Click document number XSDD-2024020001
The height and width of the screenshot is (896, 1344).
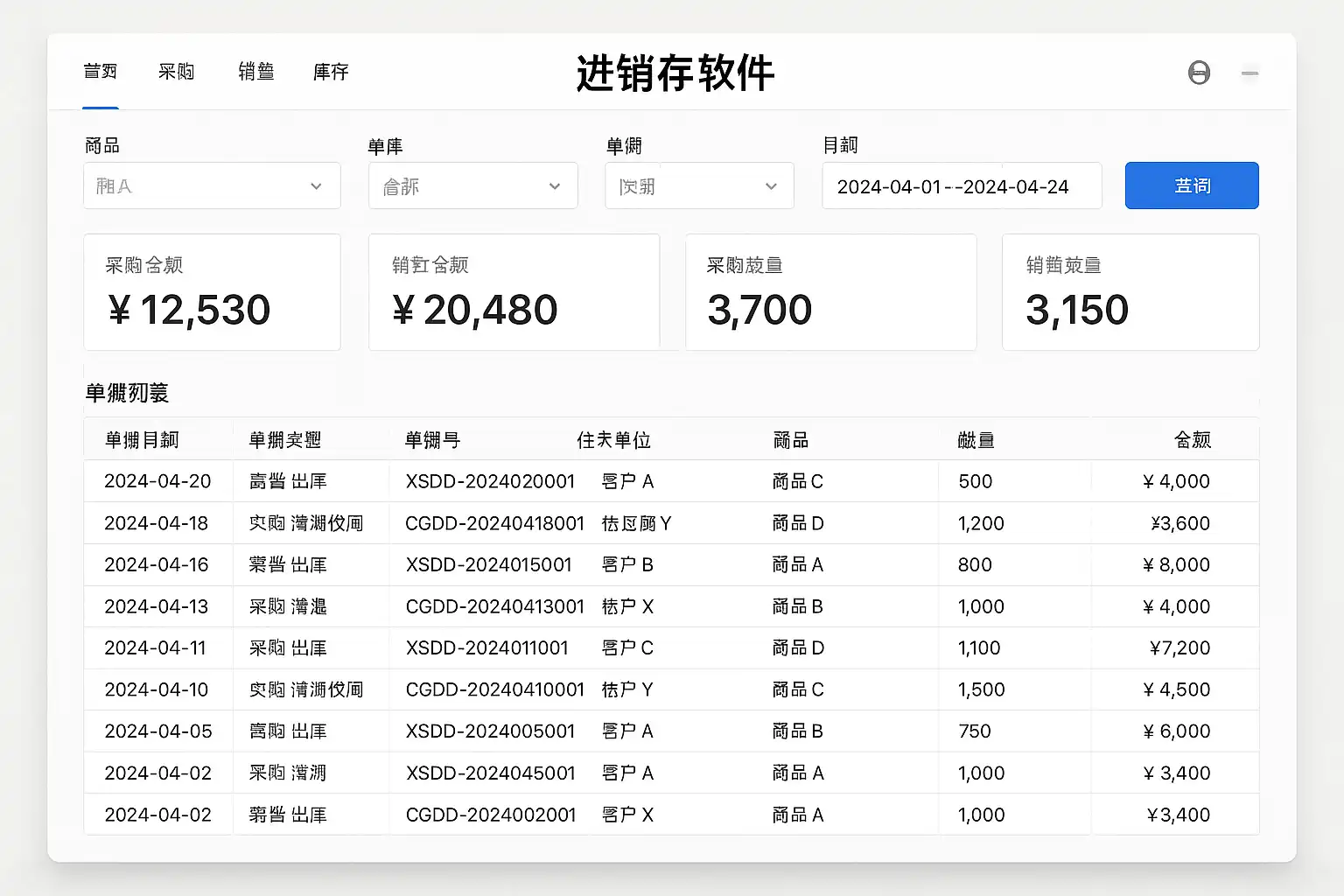coord(490,481)
